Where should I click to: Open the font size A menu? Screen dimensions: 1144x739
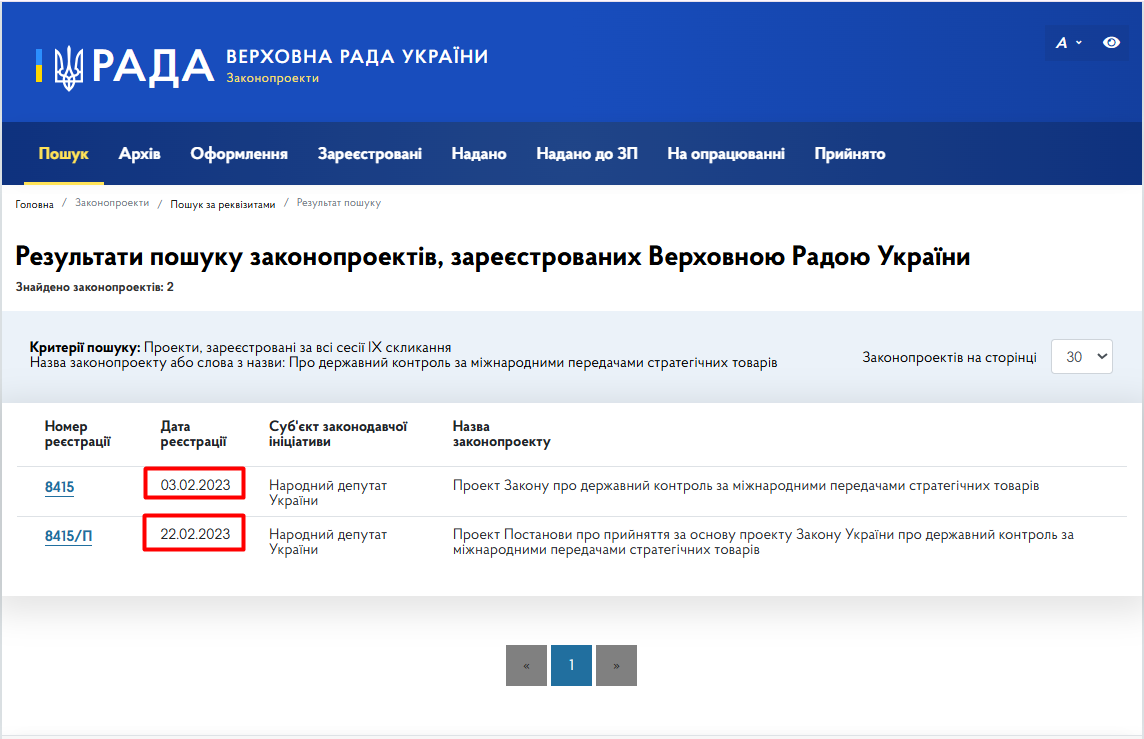(1068, 43)
